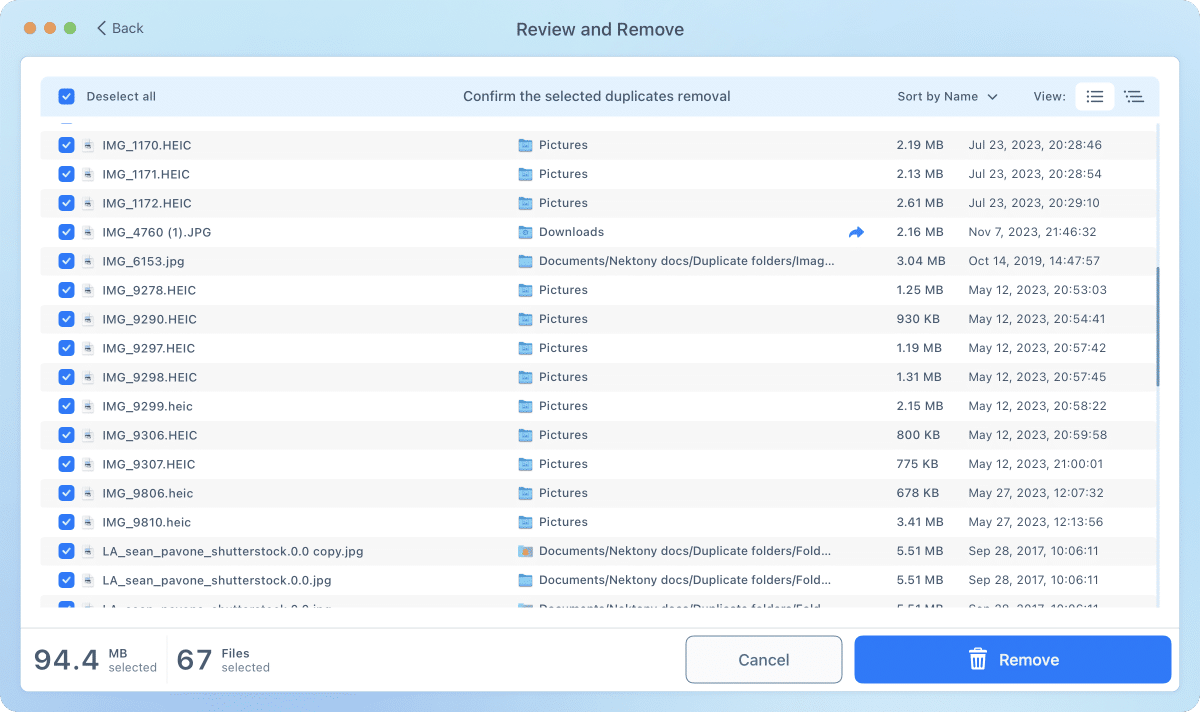Select file name IMG_9297.HEIC
Viewport: 1200px width, 712px height.
(x=149, y=348)
